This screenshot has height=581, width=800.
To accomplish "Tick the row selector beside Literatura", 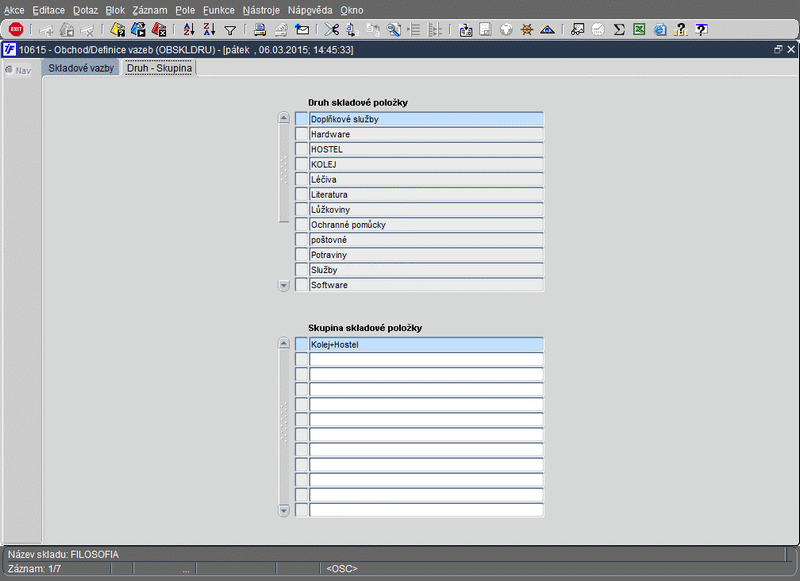I will click(x=301, y=195).
